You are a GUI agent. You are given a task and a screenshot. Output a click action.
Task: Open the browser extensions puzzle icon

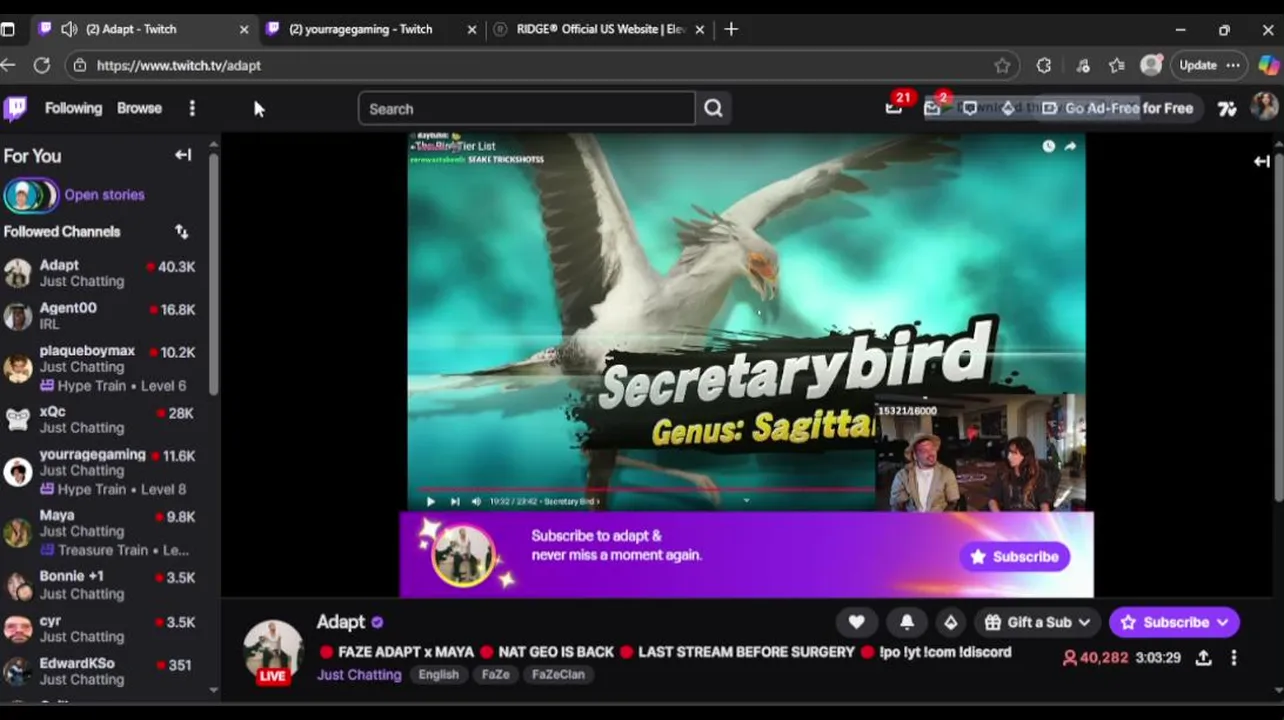click(1044, 65)
